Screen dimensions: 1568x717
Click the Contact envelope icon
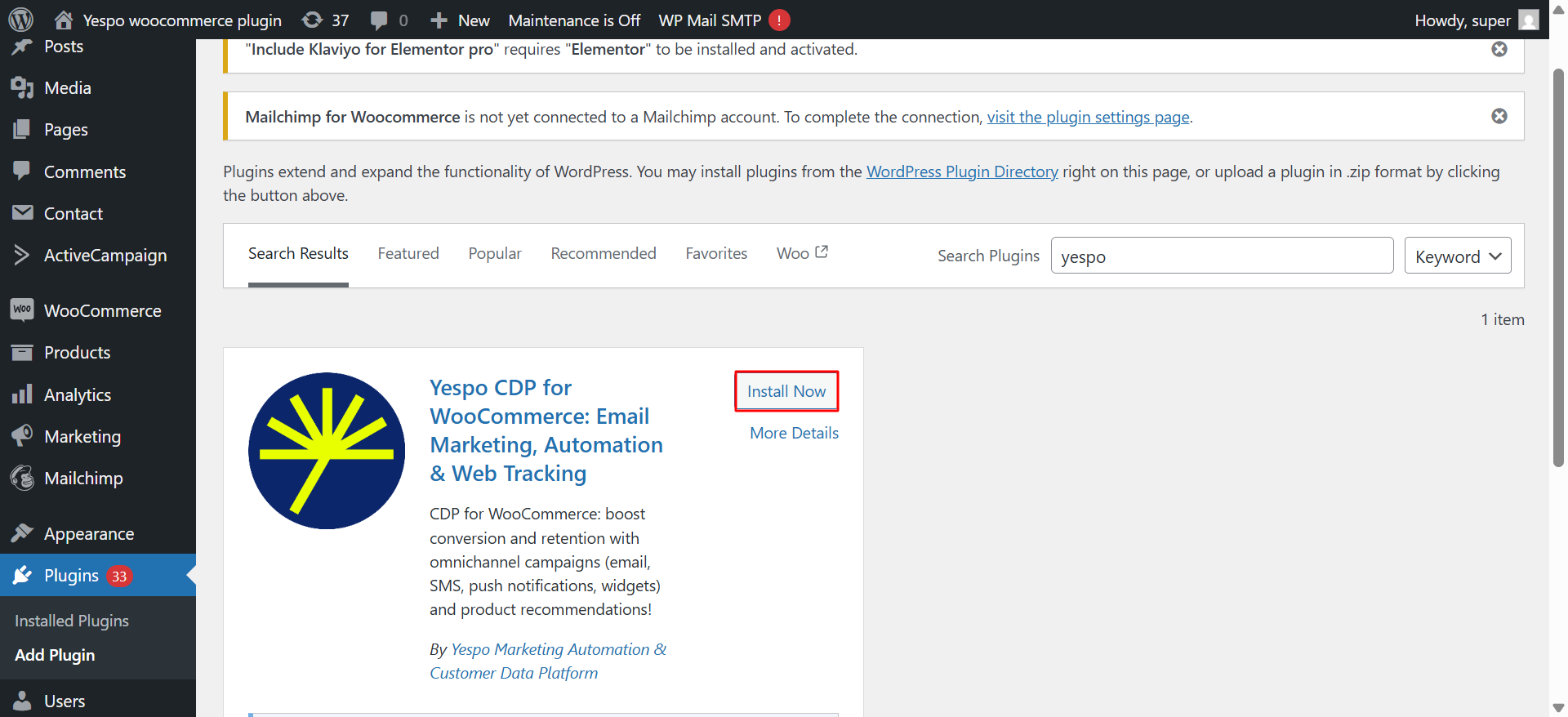pyautogui.click(x=22, y=213)
